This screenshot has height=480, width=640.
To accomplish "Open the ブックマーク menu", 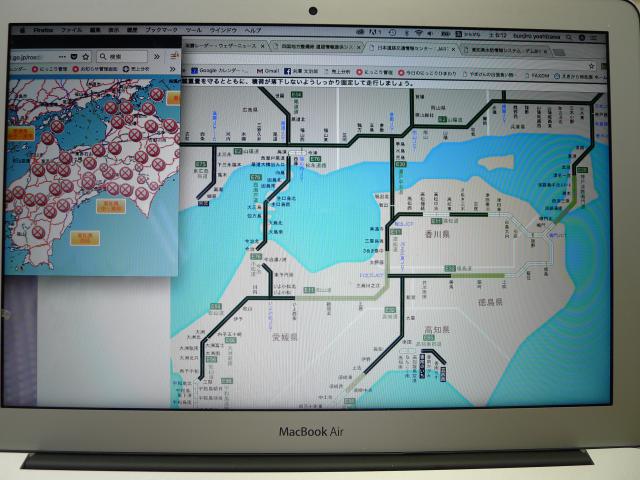I will point(162,30).
